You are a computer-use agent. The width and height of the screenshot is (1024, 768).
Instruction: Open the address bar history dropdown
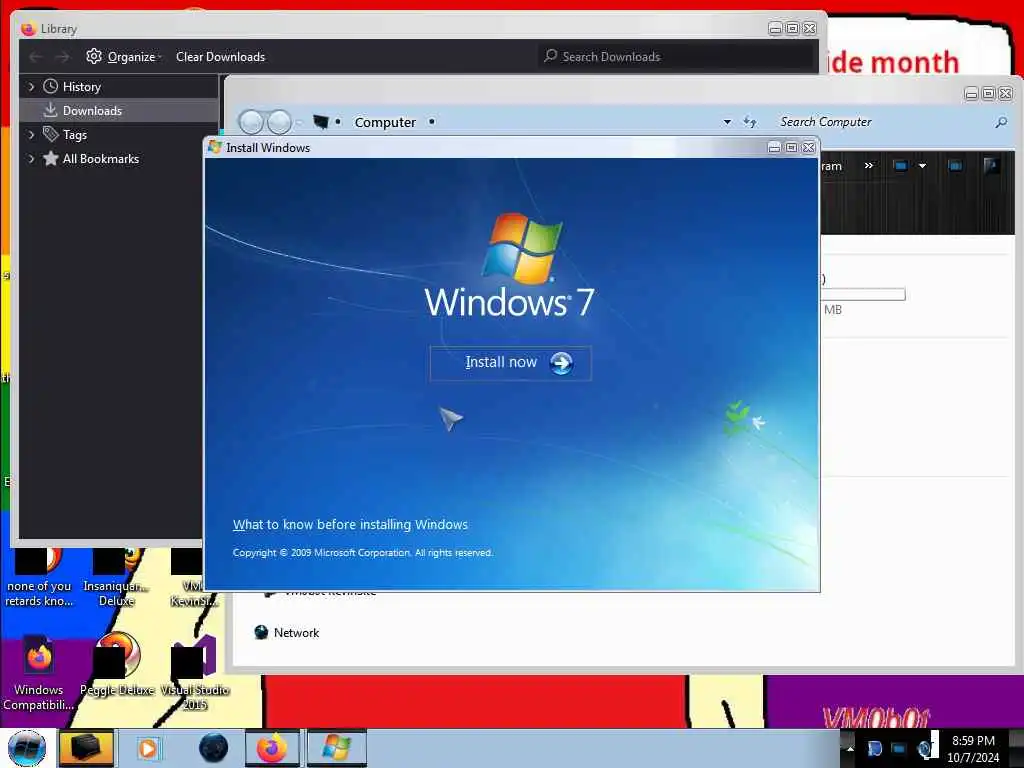728,122
